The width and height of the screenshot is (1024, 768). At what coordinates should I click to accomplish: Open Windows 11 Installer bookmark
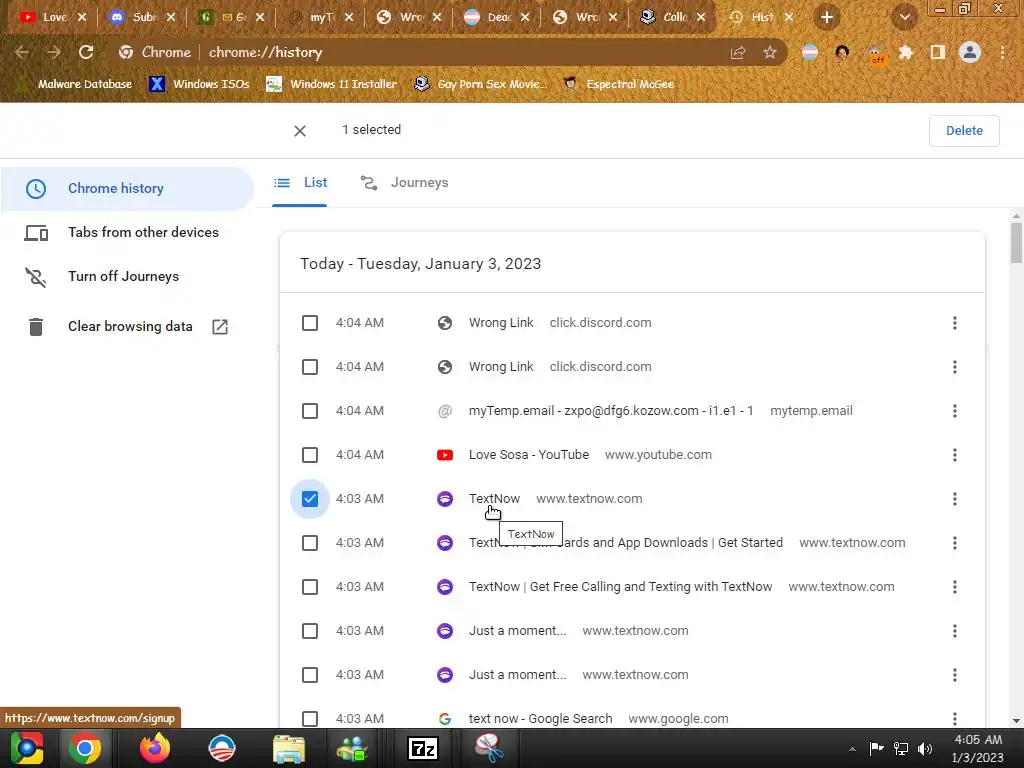332,84
